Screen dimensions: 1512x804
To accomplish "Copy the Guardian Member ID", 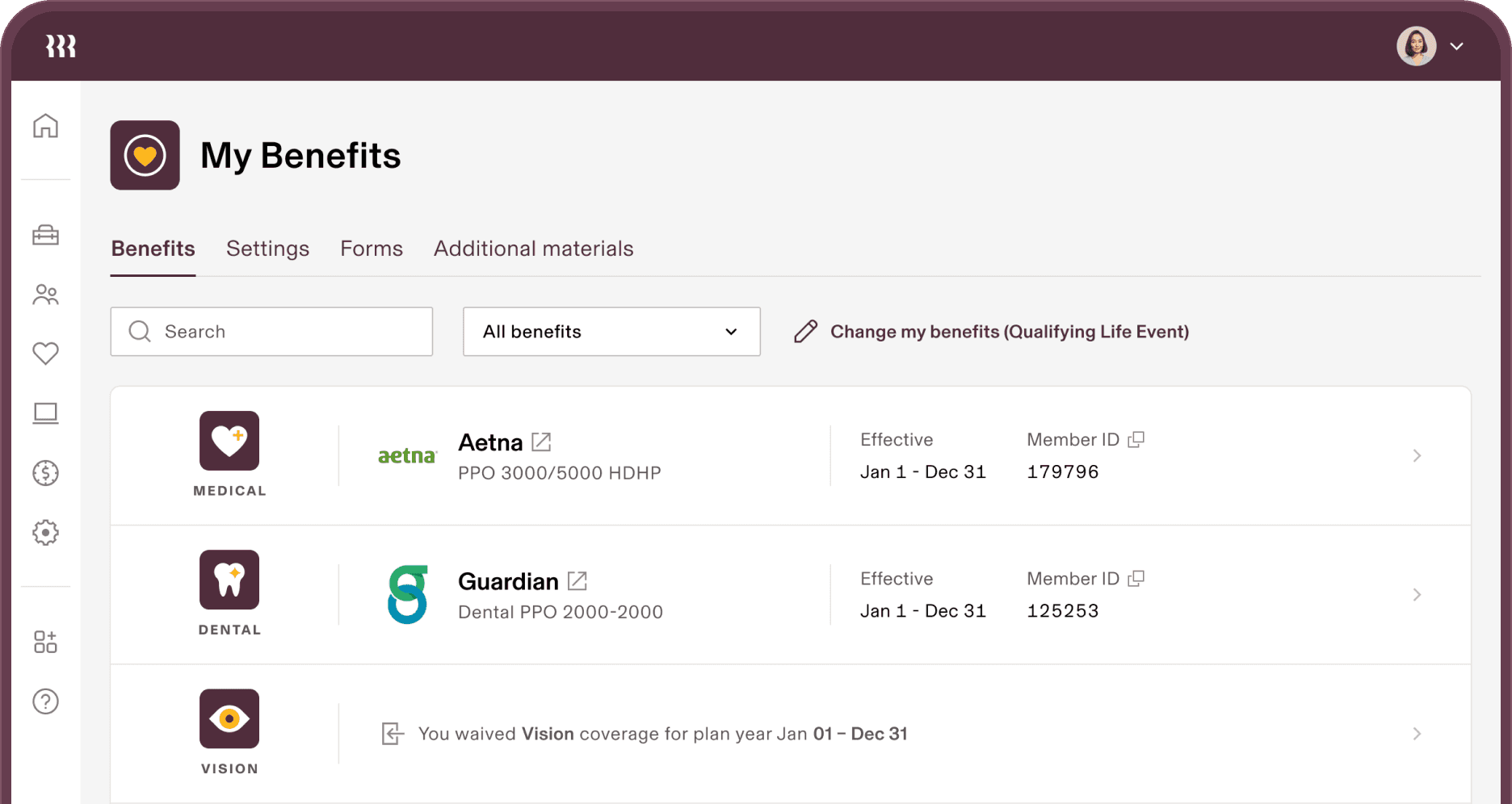I will click(x=1136, y=579).
